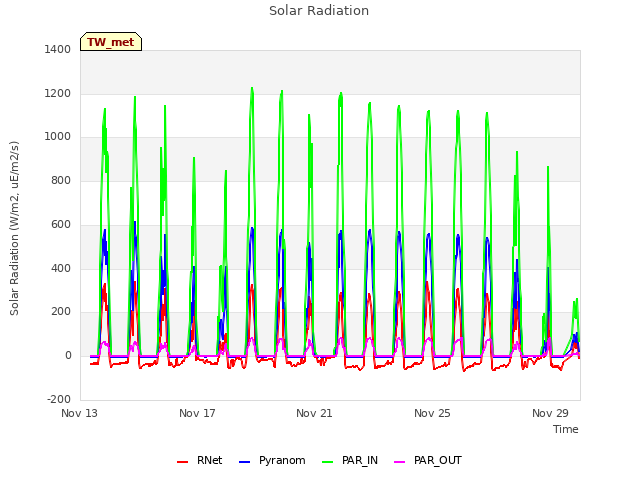Click the Nov 25 x-axis tick label
Screen dimensions: 640x480
click(x=432, y=413)
